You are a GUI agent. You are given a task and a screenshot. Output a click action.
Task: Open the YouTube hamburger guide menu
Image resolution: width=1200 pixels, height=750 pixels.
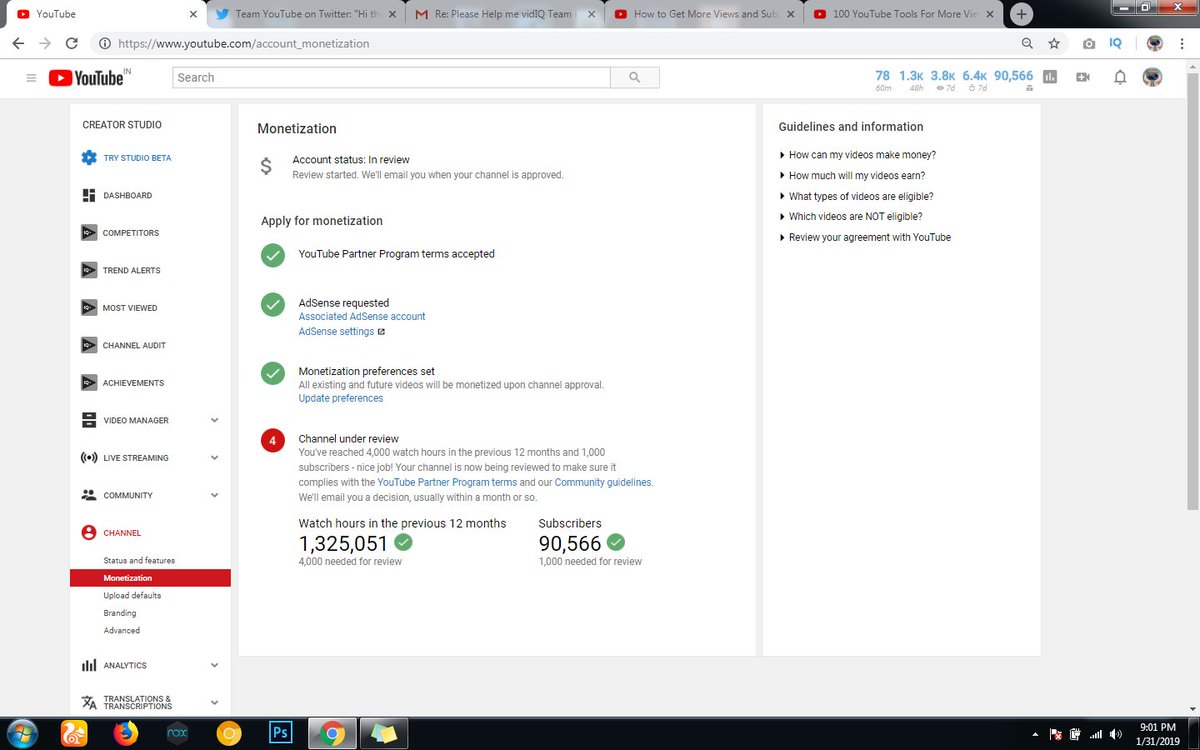click(31, 78)
